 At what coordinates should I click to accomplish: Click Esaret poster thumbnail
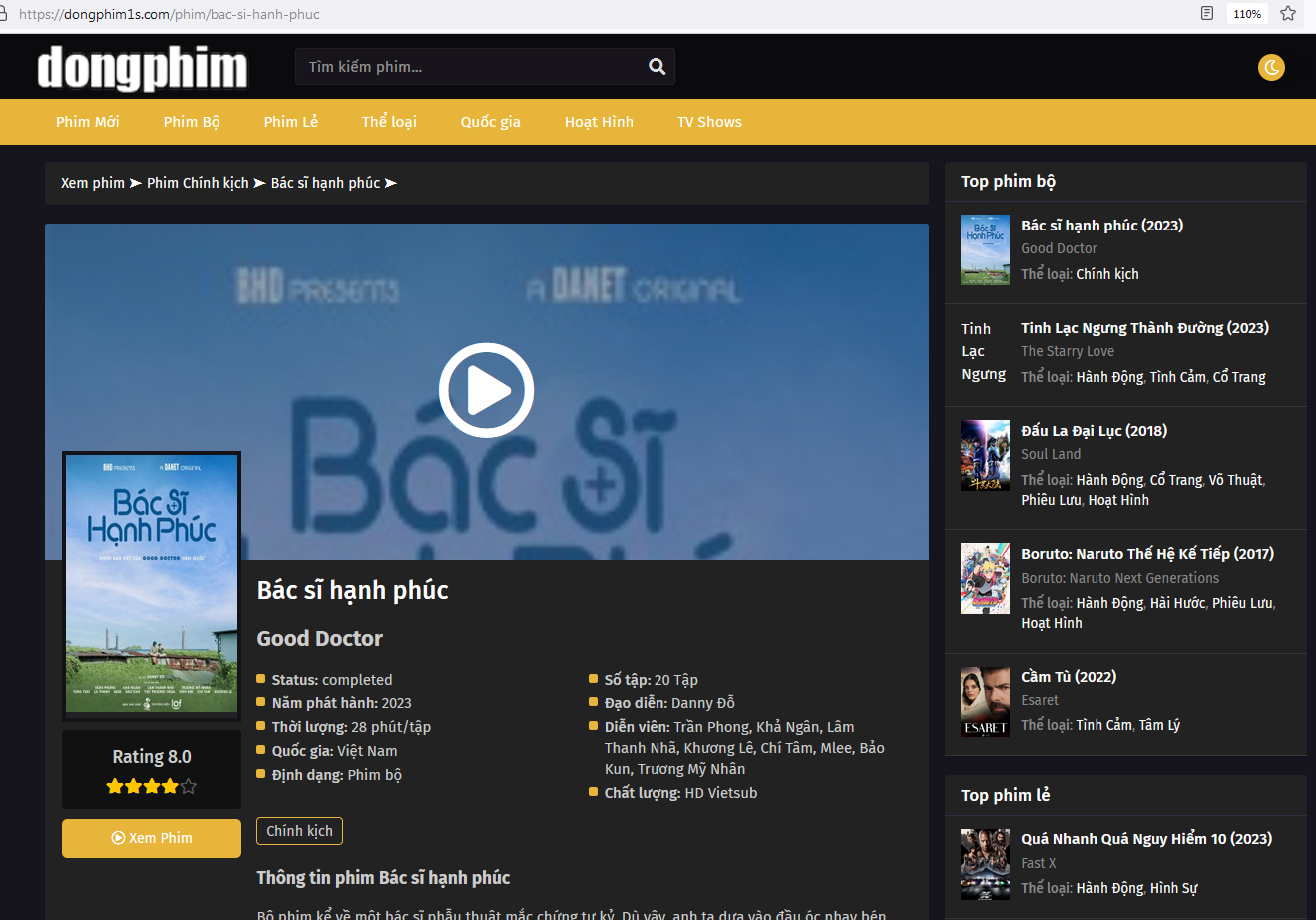(x=985, y=701)
